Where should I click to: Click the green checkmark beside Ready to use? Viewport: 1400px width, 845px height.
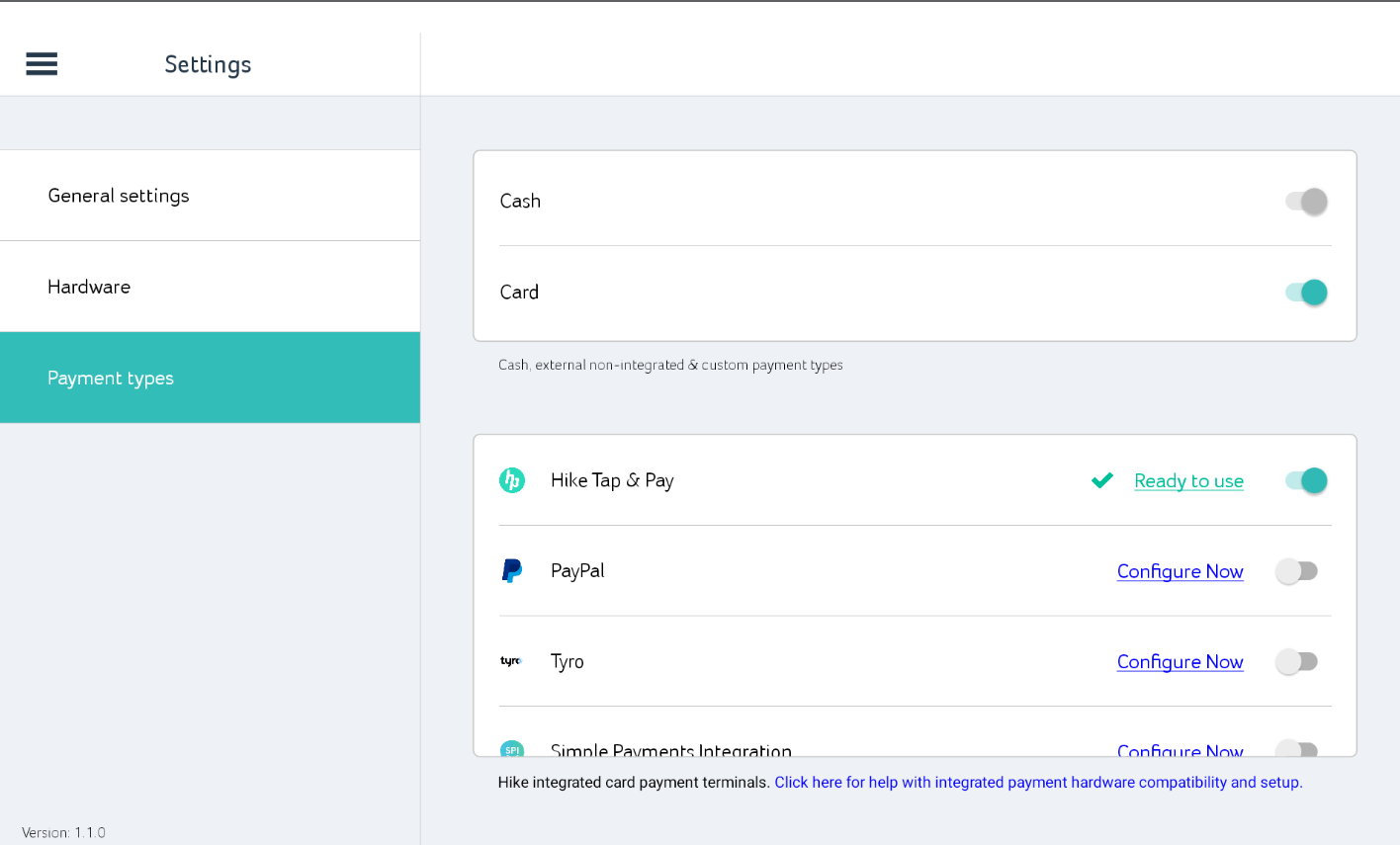pyautogui.click(x=1101, y=480)
